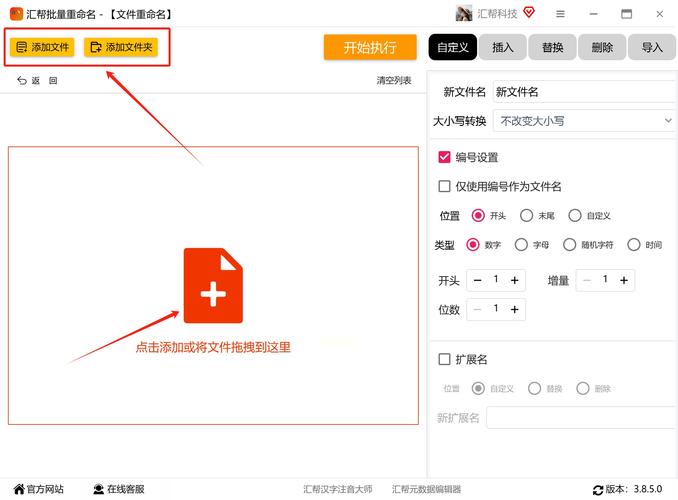The image size is (678, 500).
Task: Click the 汇帮科技 user avatar
Action: (x=464, y=13)
